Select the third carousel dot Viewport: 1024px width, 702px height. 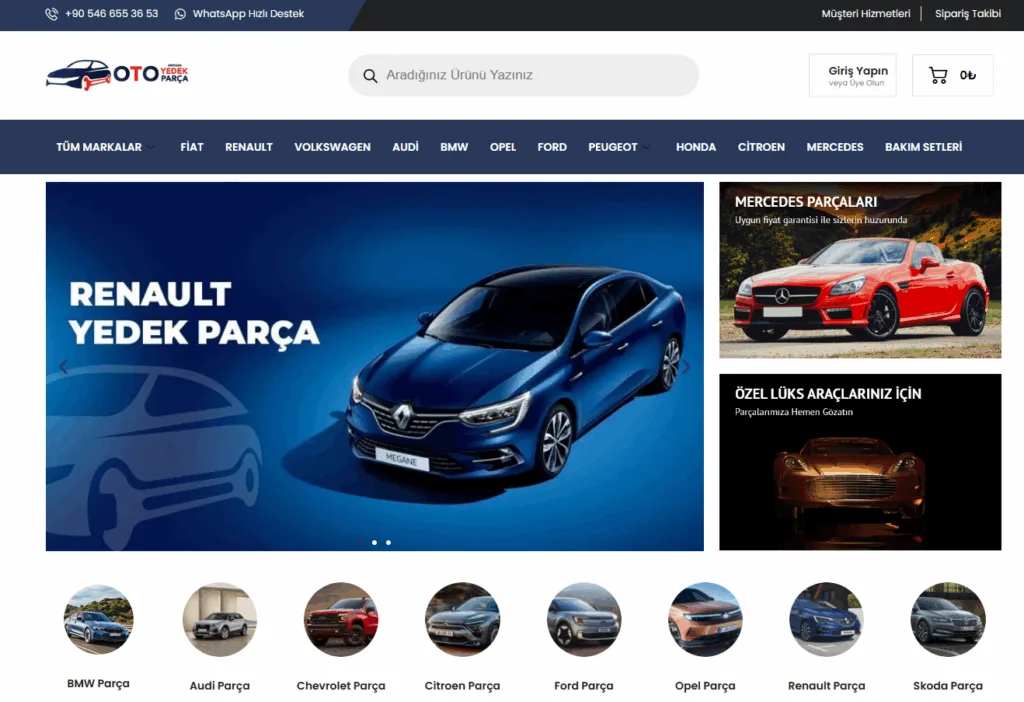(389, 543)
